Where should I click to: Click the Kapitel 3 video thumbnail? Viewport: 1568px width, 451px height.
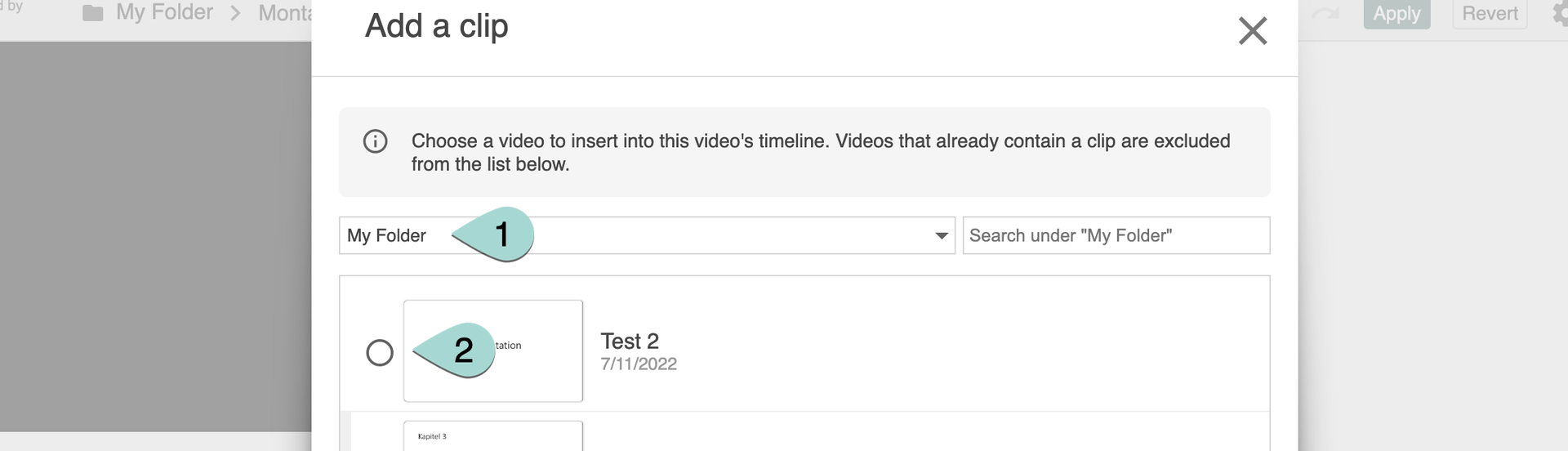click(492, 435)
